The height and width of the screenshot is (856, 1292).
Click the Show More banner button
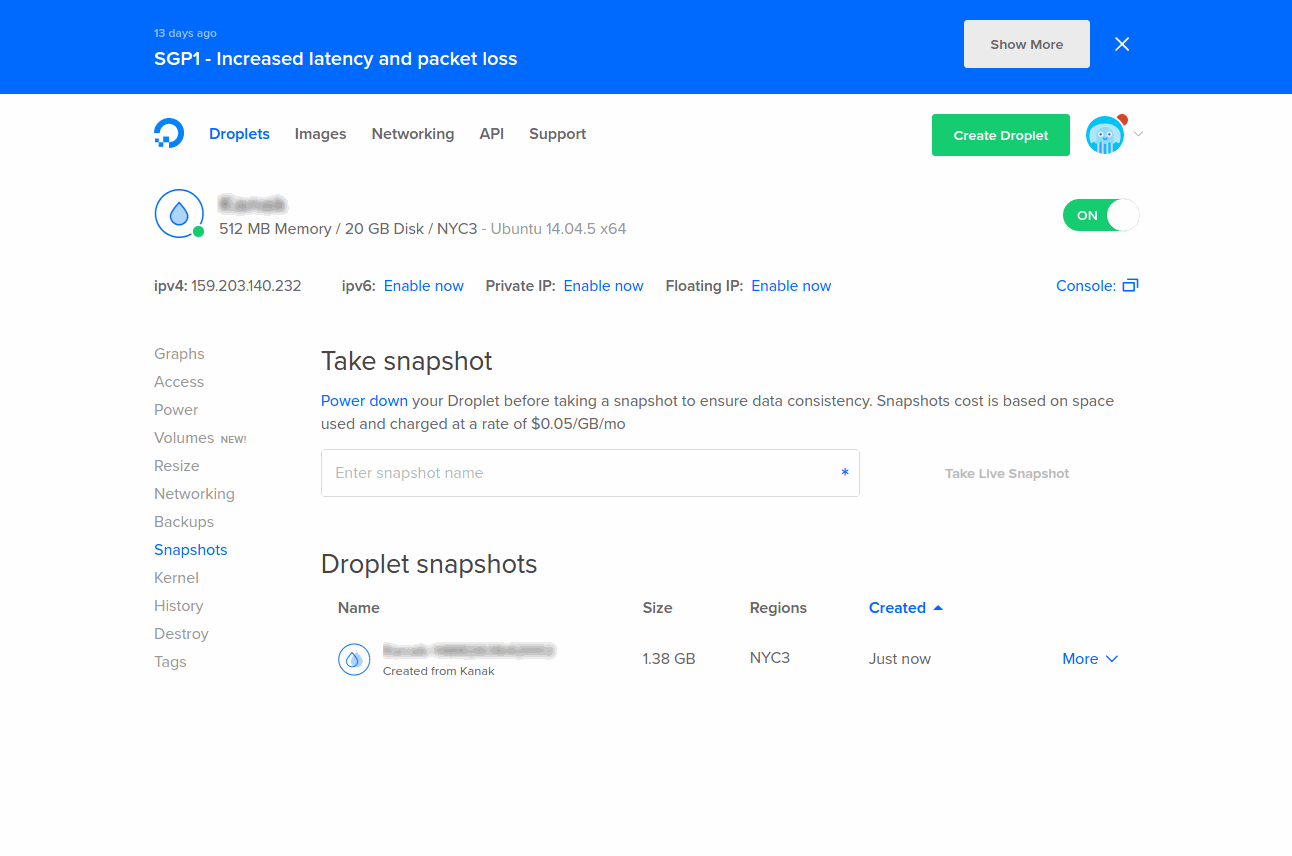pyautogui.click(x=1027, y=44)
